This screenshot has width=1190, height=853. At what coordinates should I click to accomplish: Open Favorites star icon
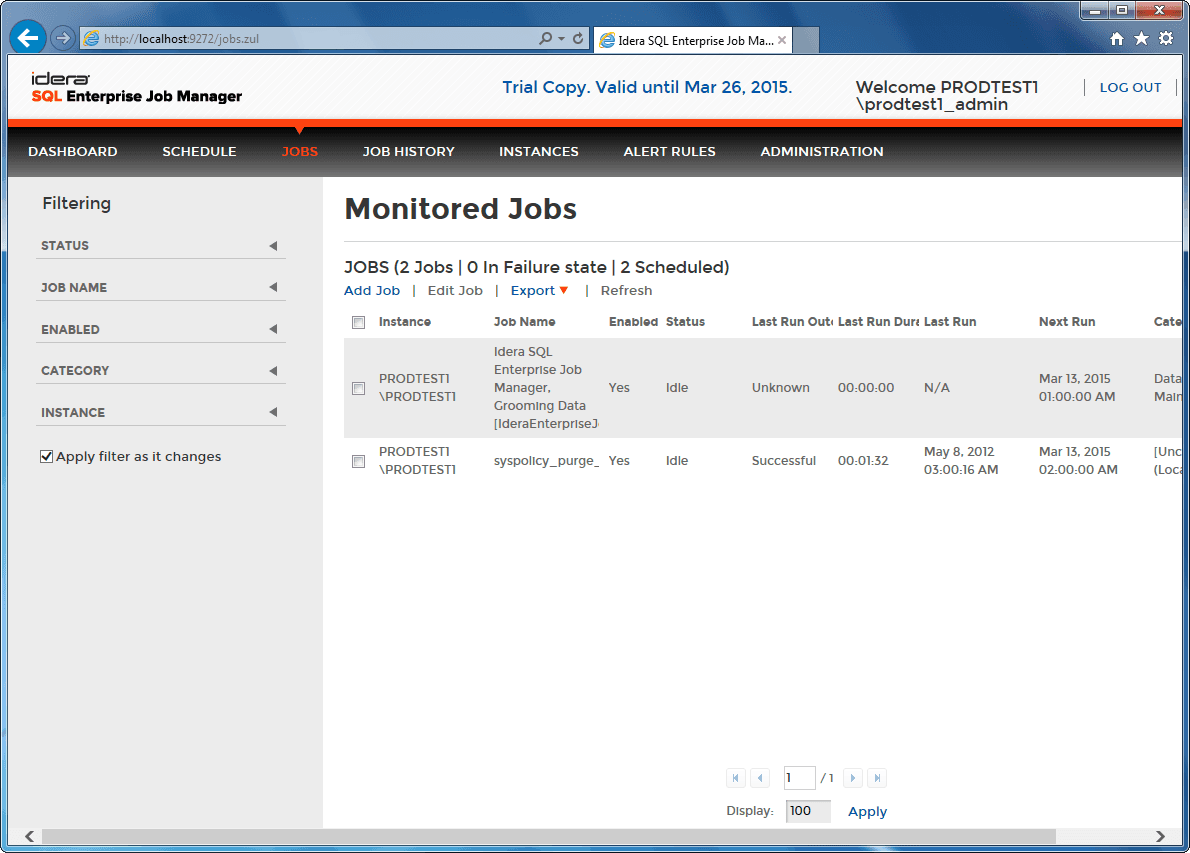[x=1141, y=39]
